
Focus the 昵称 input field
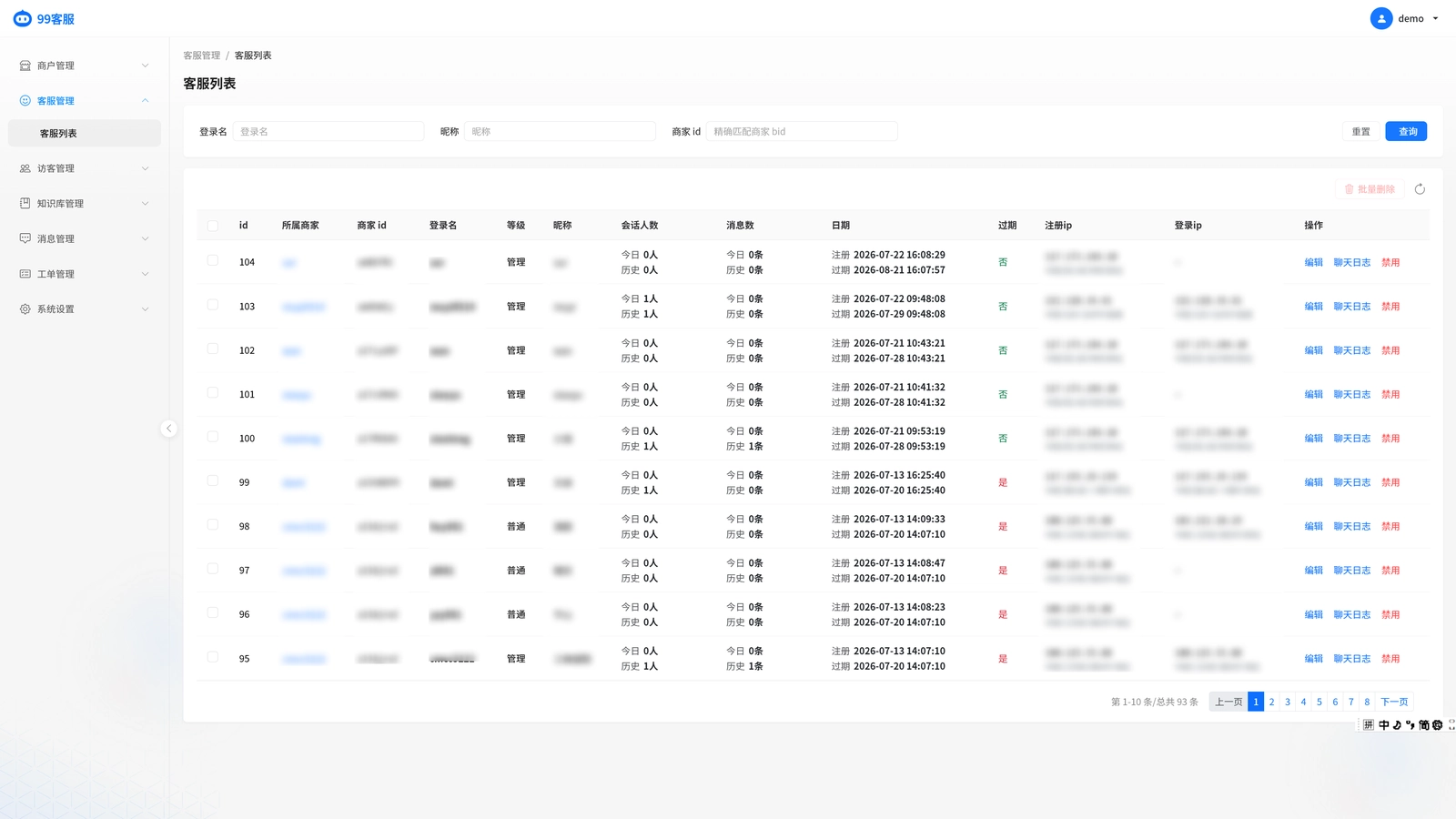click(560, 132)
